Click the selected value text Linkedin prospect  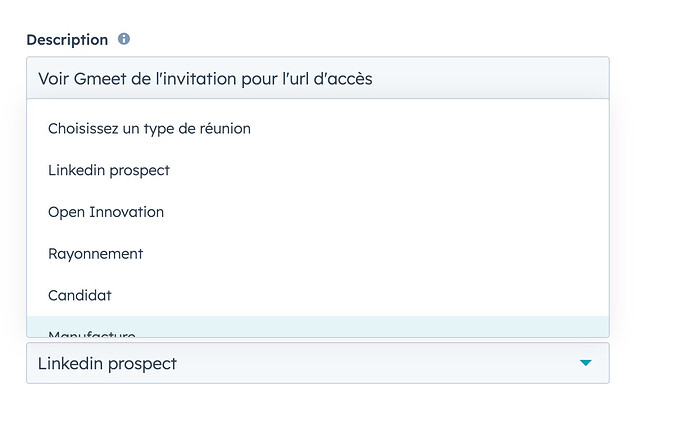coord(107,364)
